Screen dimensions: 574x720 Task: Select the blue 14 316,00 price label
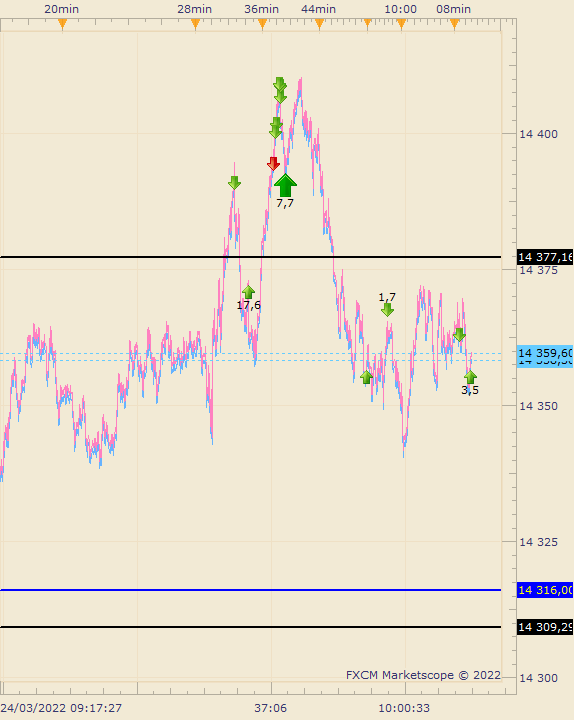tap(545, 590)
